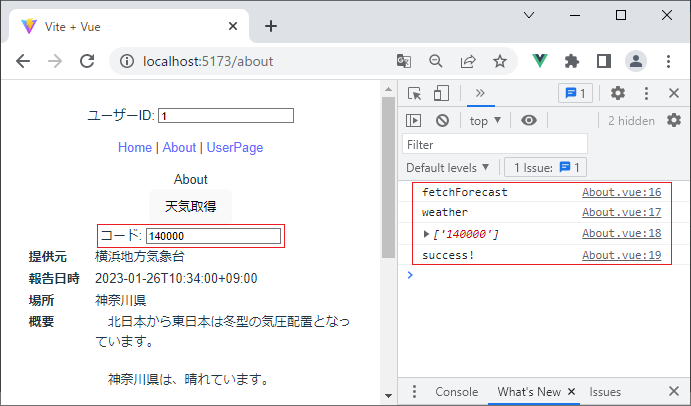Bookmark this page with the star icon

(x=499, y=61)
